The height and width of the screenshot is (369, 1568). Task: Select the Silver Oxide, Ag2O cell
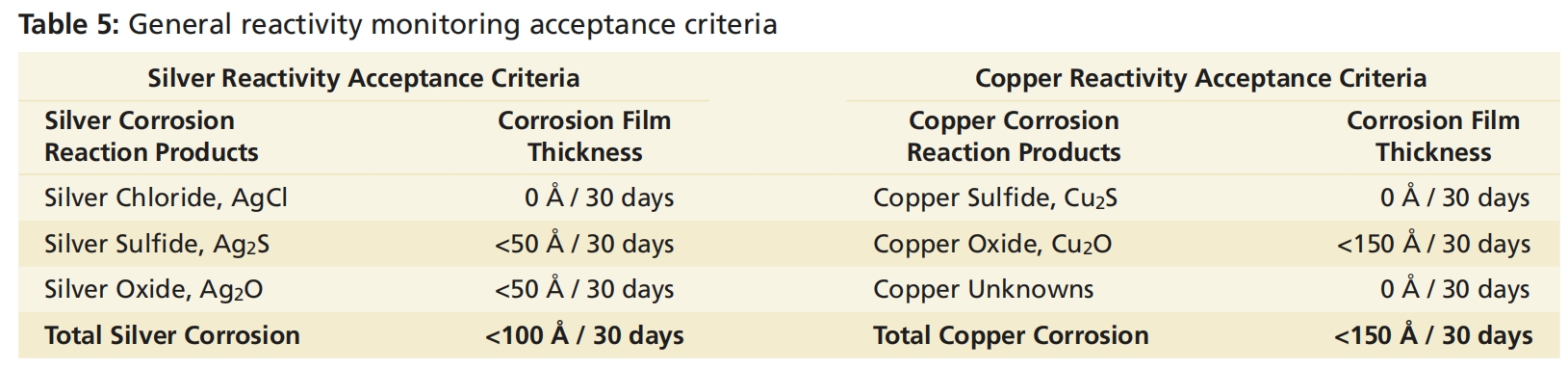pyautogui.click(x=153, y=290)
